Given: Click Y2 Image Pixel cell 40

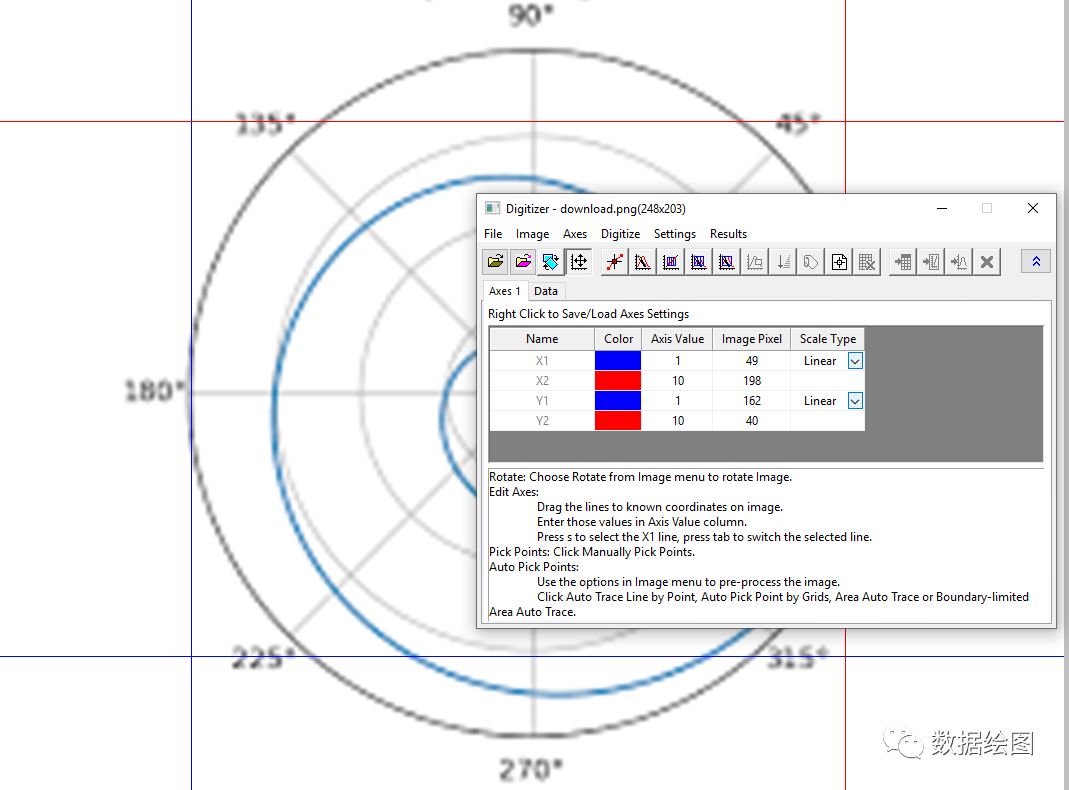Looking at the screenshot, I should point(752,421).
